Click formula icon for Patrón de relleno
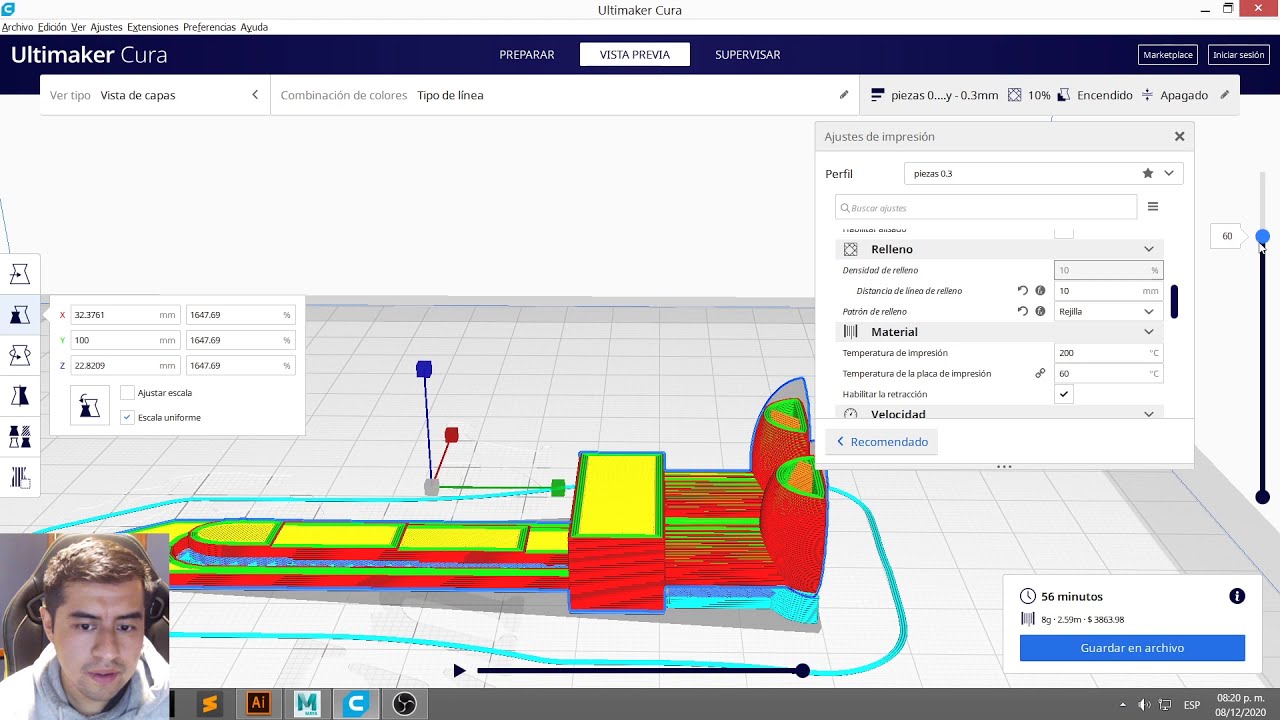The height and width of the screenshot is (720, 1280). (x=1040, y=311)
